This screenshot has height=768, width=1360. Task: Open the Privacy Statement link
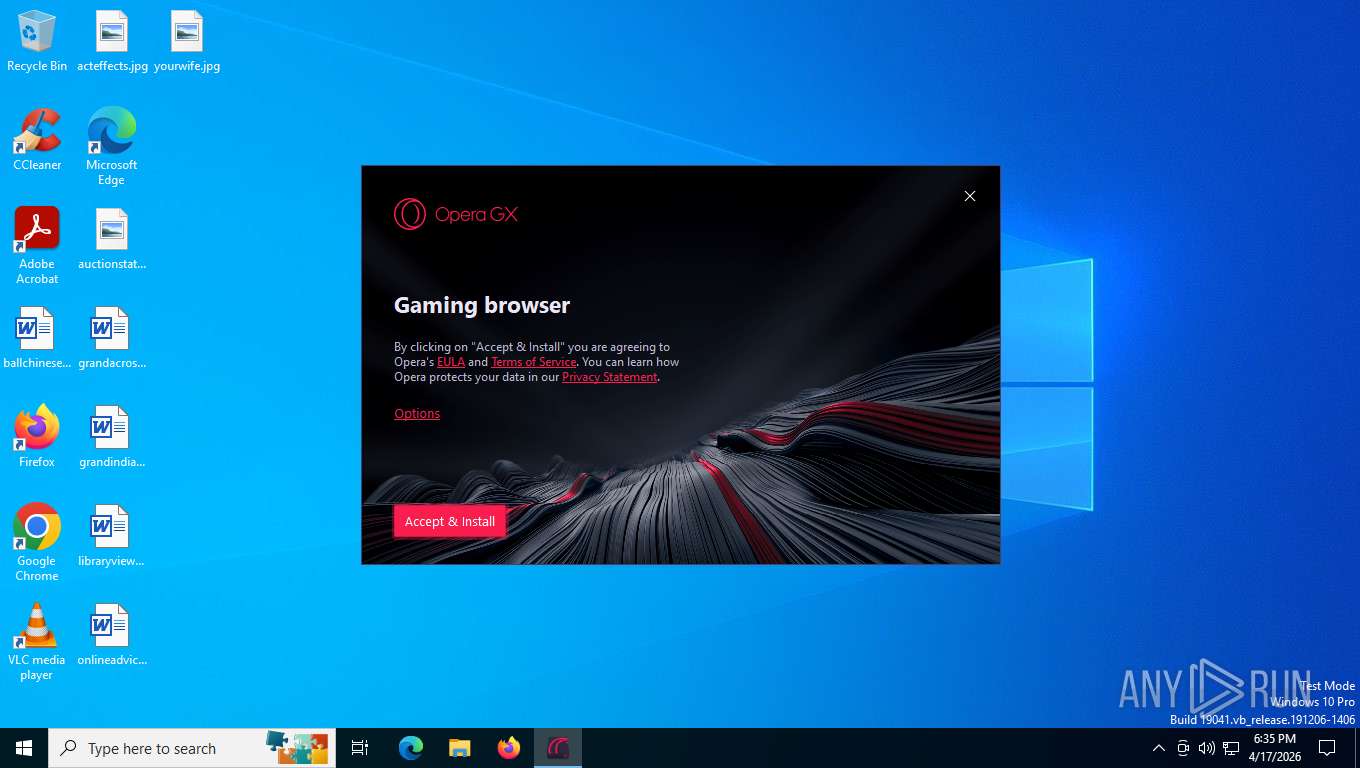pos(610,377)
